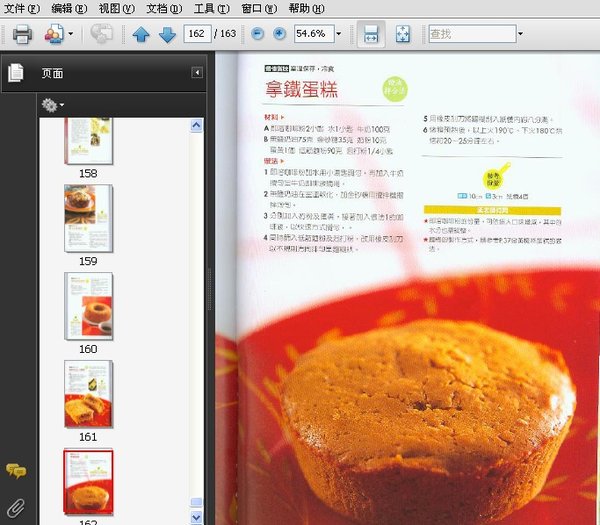
Task: Open the 帮助(H) menu
Action: tap(306, 8)
